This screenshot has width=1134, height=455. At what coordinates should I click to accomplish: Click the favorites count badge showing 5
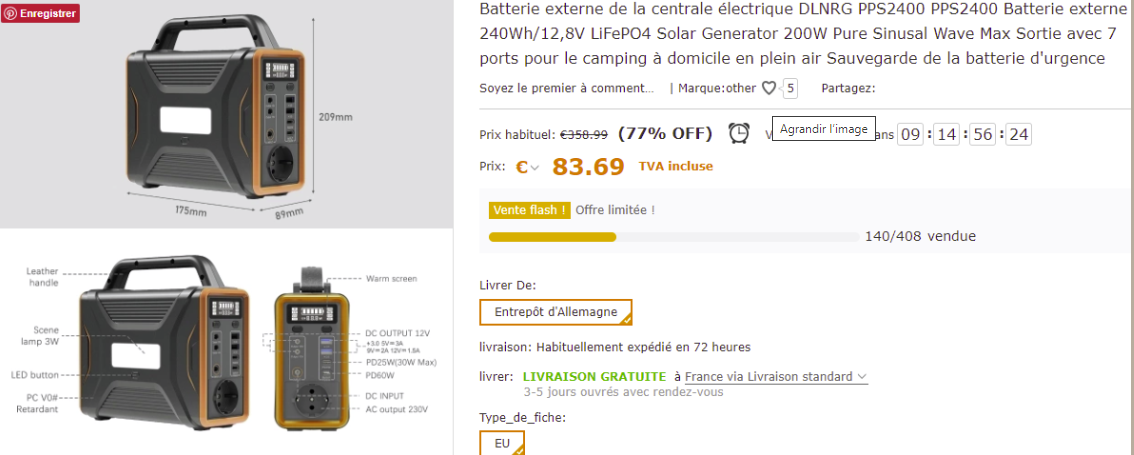point(790,88)
